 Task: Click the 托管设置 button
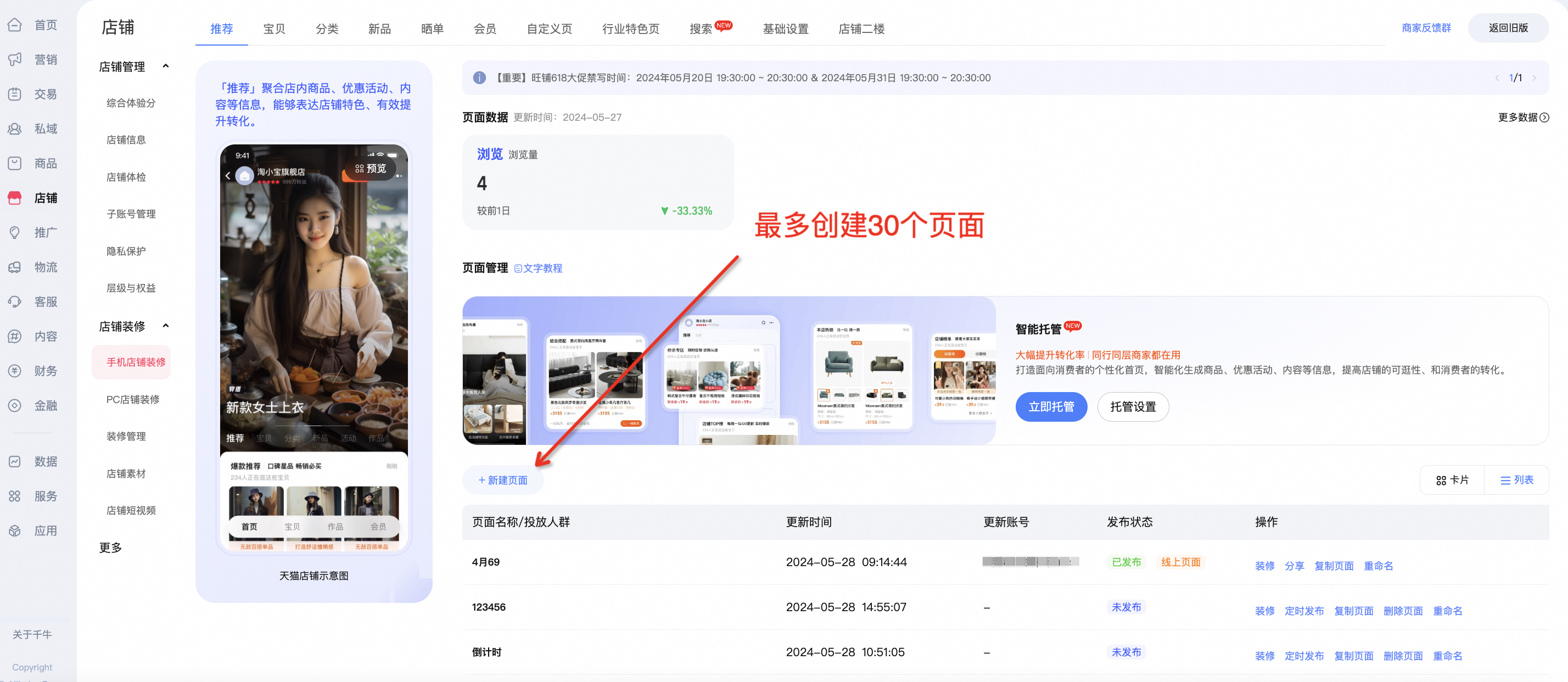pos(1133,407)
